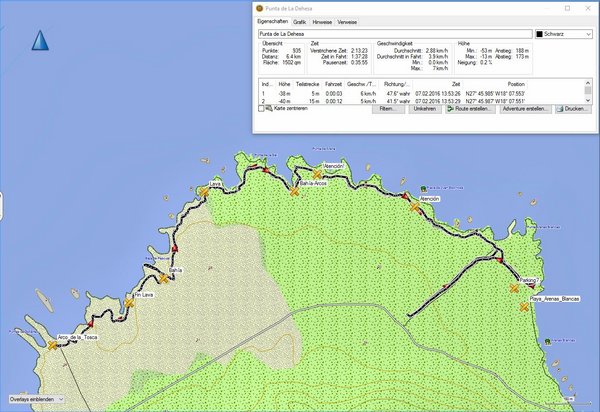This screenshot has width=600, height=412.
Task: Expand the Overlays einblenden dropdown
Action: [36, 399]
